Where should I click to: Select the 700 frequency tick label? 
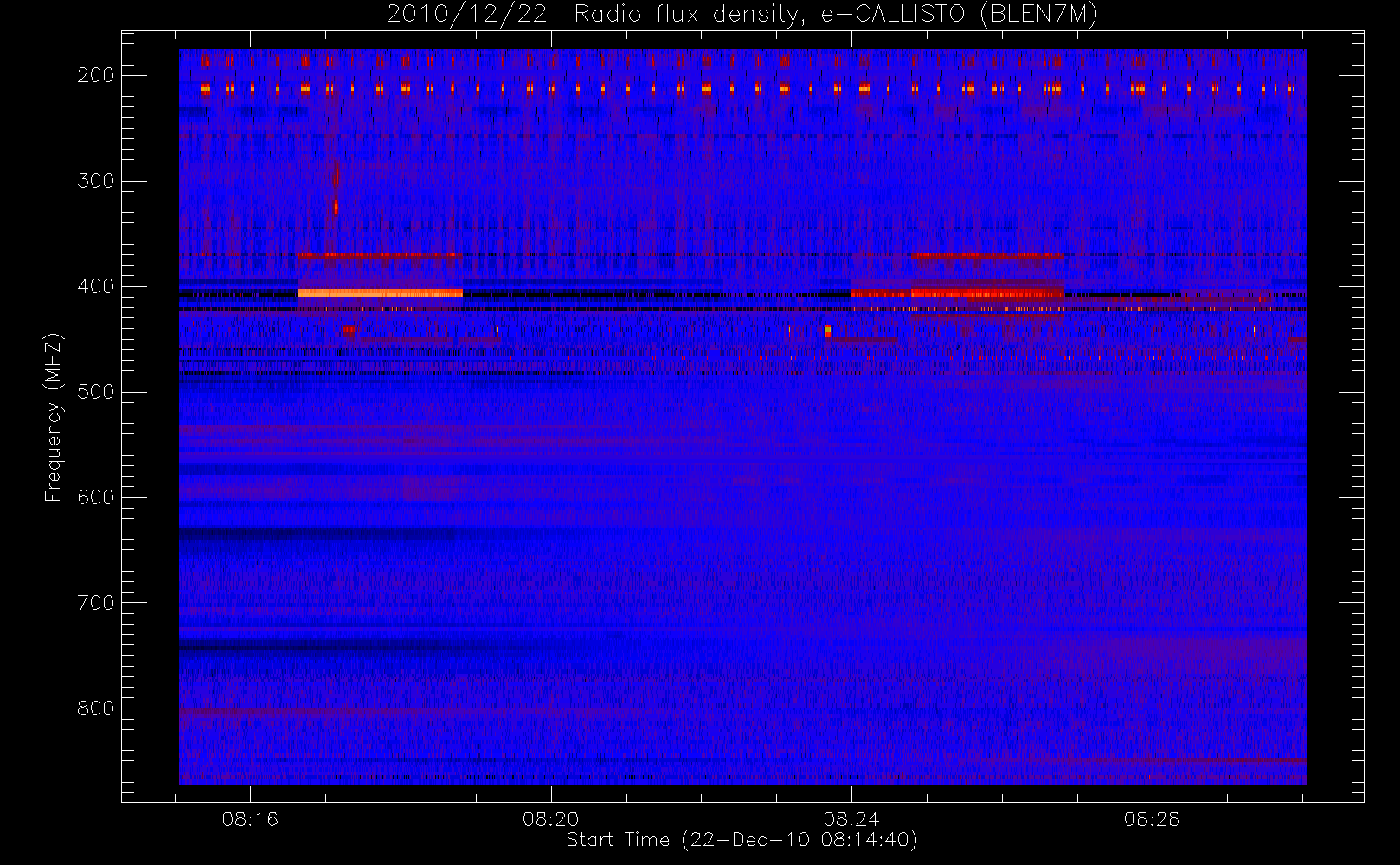coord(96,603)
